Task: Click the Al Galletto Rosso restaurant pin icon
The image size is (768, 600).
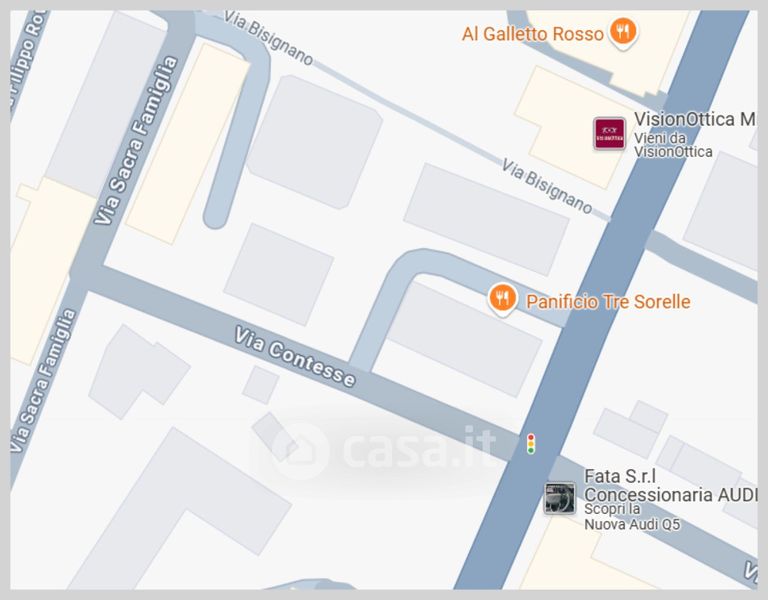Action: [623, 32]
